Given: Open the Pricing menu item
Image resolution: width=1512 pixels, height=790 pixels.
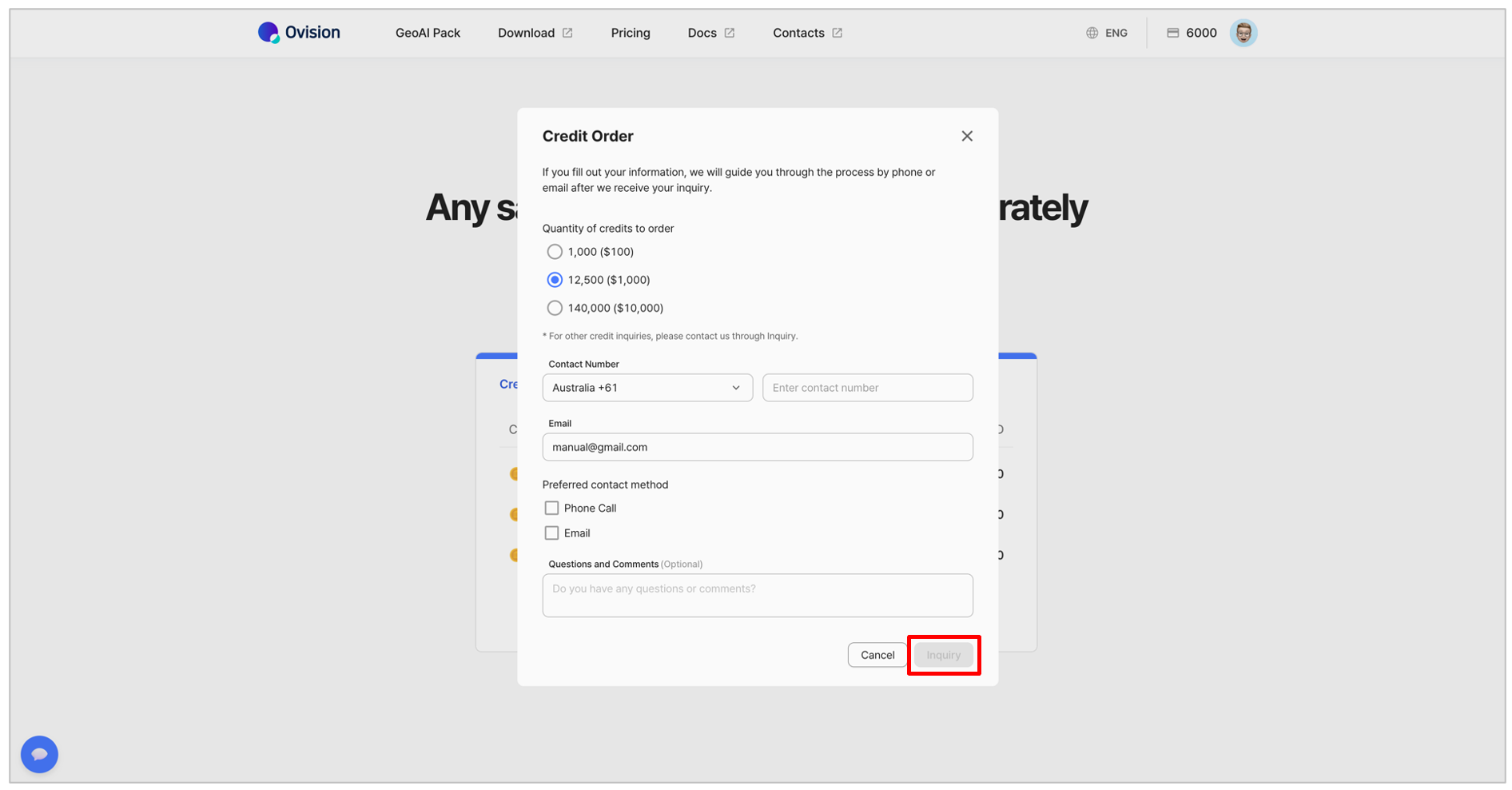Looking at the screenshot, I should [631, 33].
